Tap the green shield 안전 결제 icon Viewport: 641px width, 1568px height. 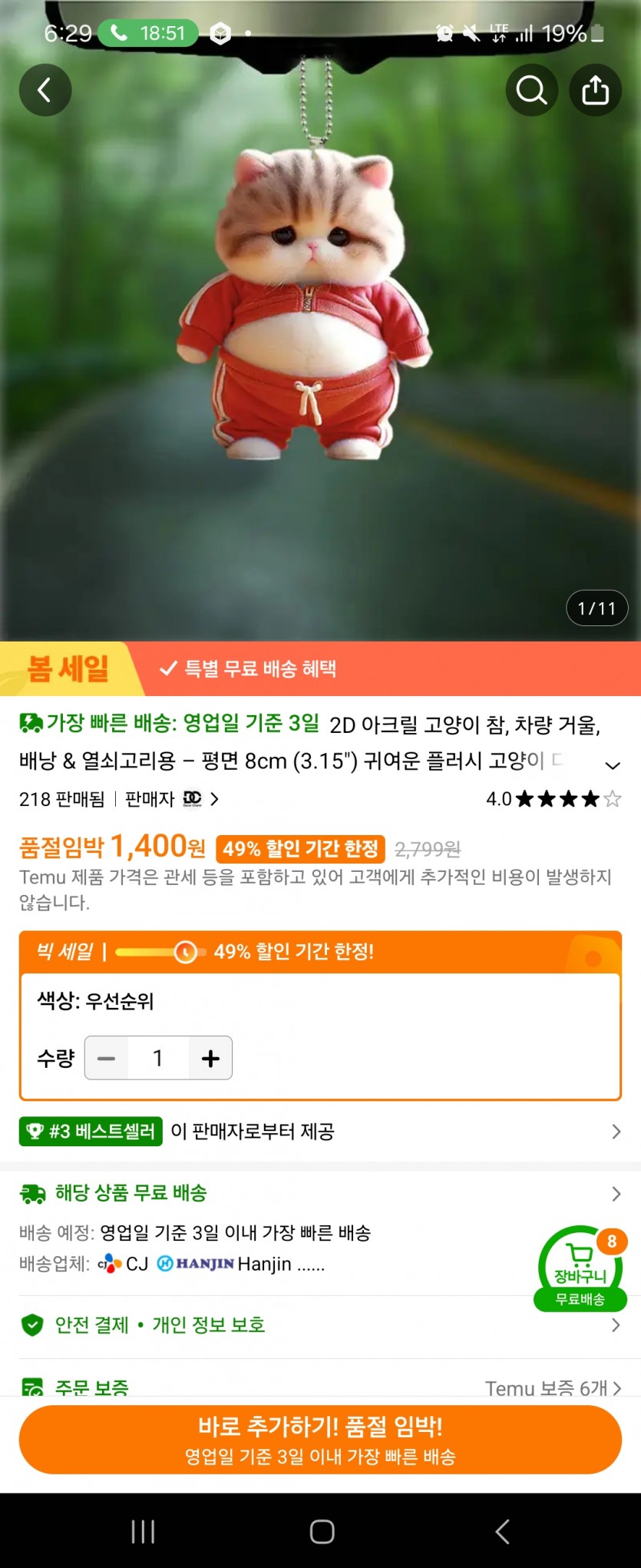32,1324
